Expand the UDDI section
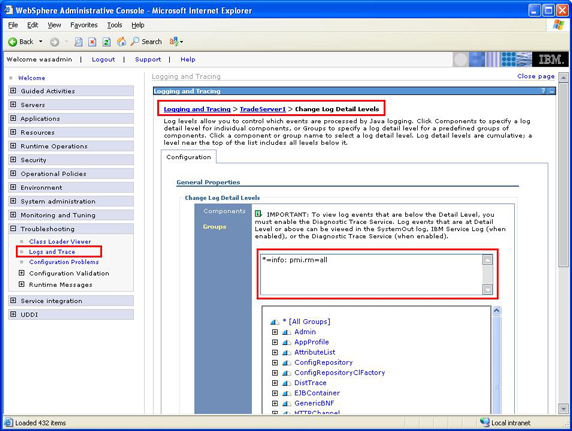This screenshot has height=431, width=572. [13, 314]
